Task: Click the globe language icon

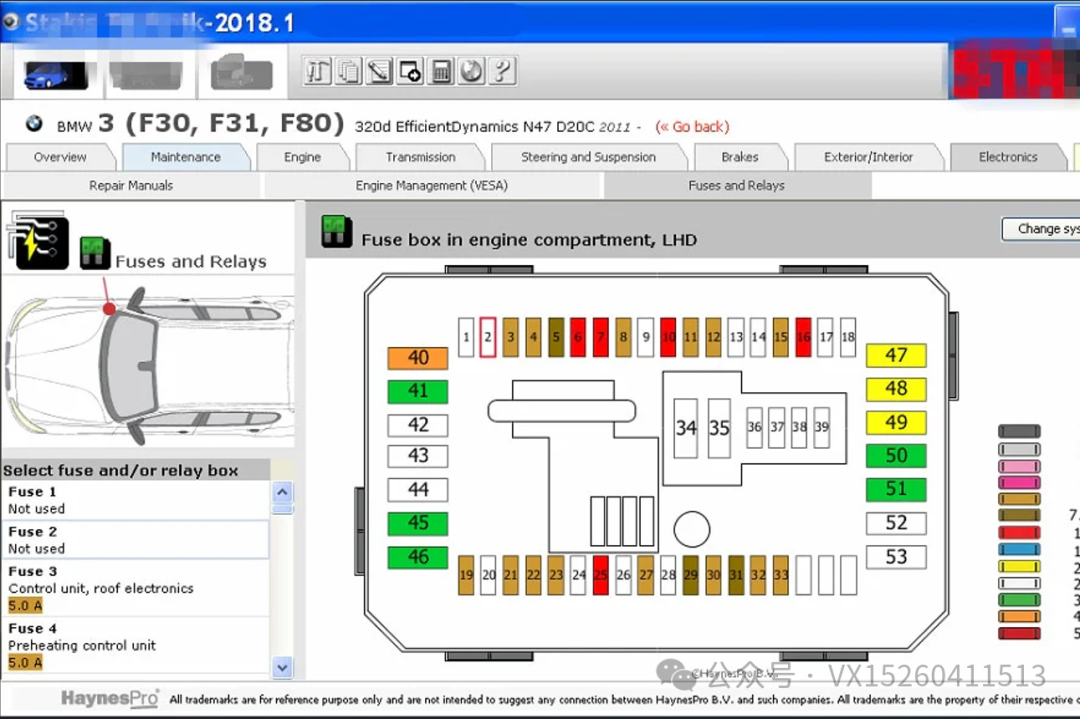Action: (x=471, y=71)
